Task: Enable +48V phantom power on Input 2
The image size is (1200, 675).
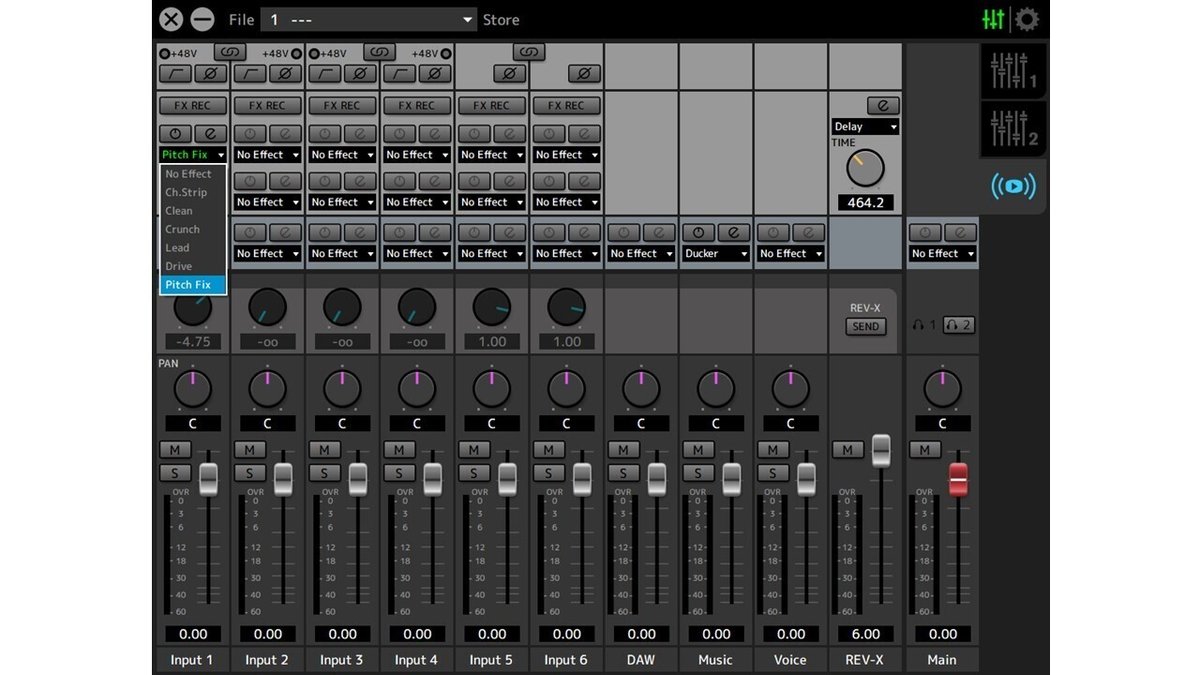Action: [x=297, y=53]
